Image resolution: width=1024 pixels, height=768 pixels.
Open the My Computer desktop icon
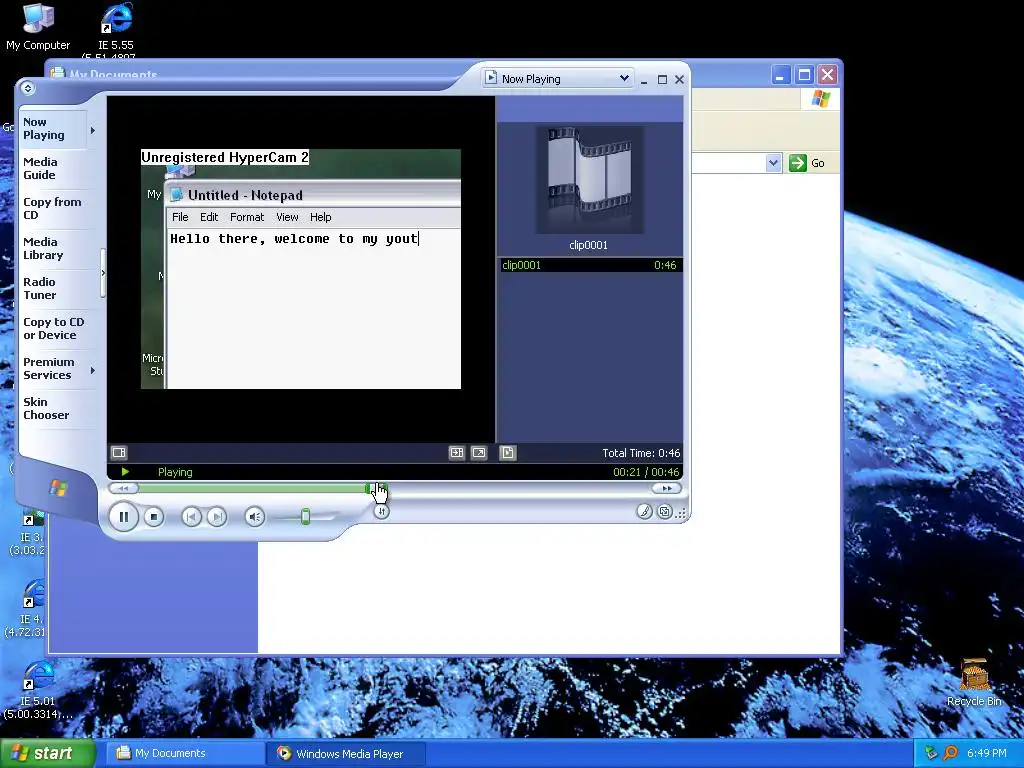(x=38, y=27)
